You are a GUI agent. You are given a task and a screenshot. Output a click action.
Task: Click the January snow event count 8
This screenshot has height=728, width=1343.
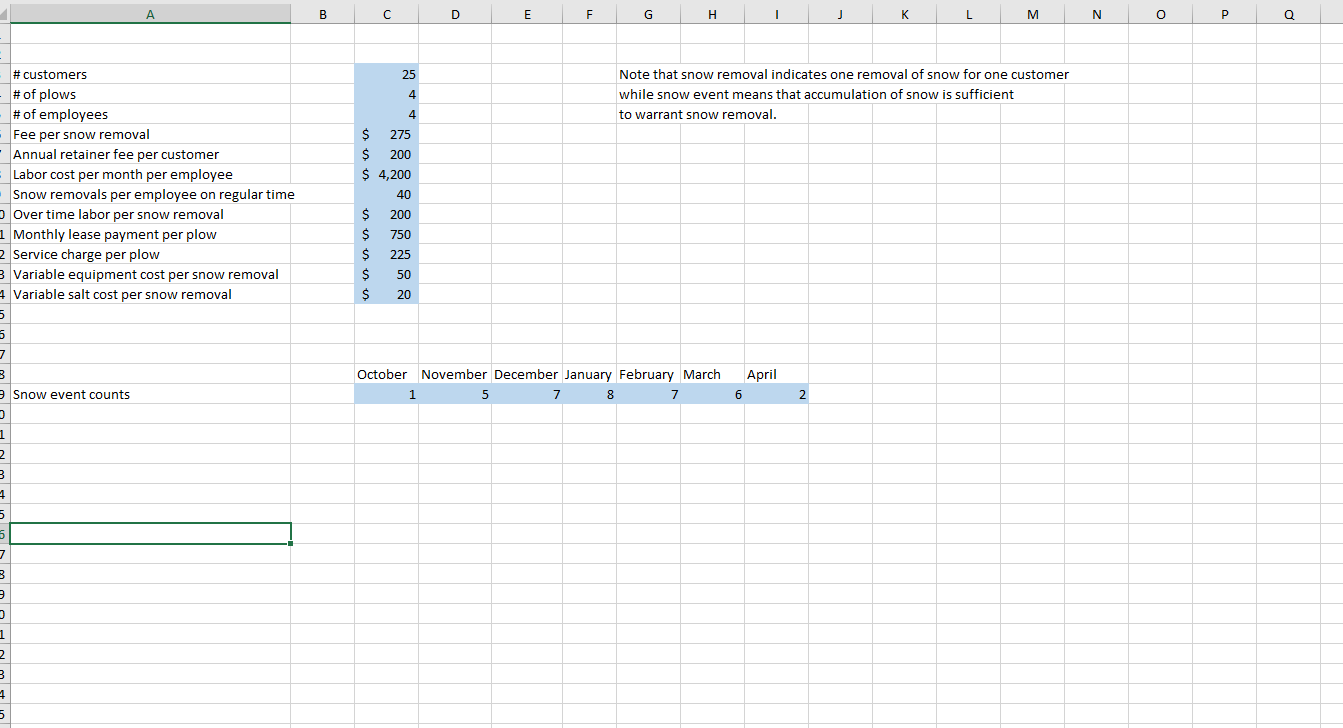589,394
